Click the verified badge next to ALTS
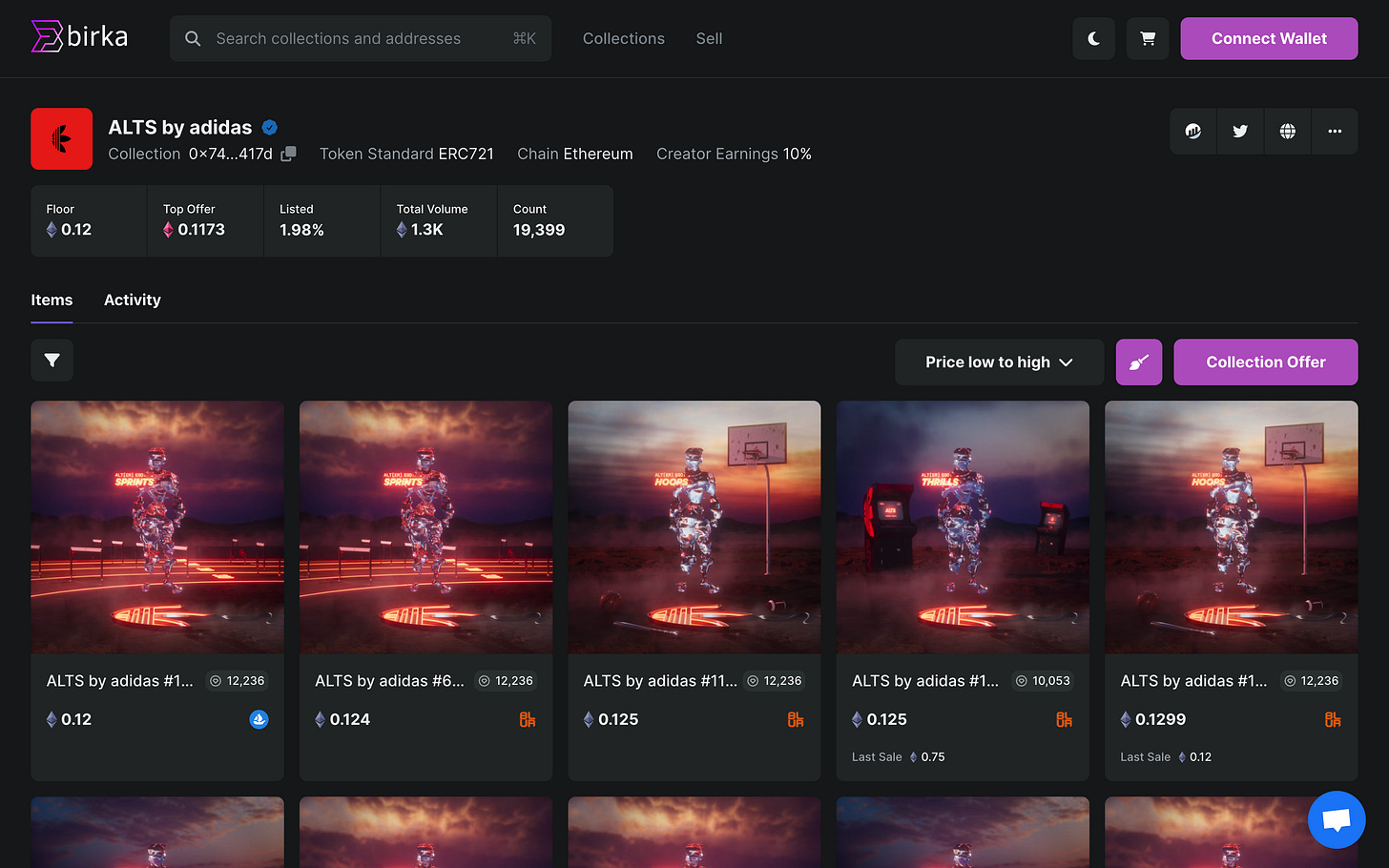 [x=270, y=128]
